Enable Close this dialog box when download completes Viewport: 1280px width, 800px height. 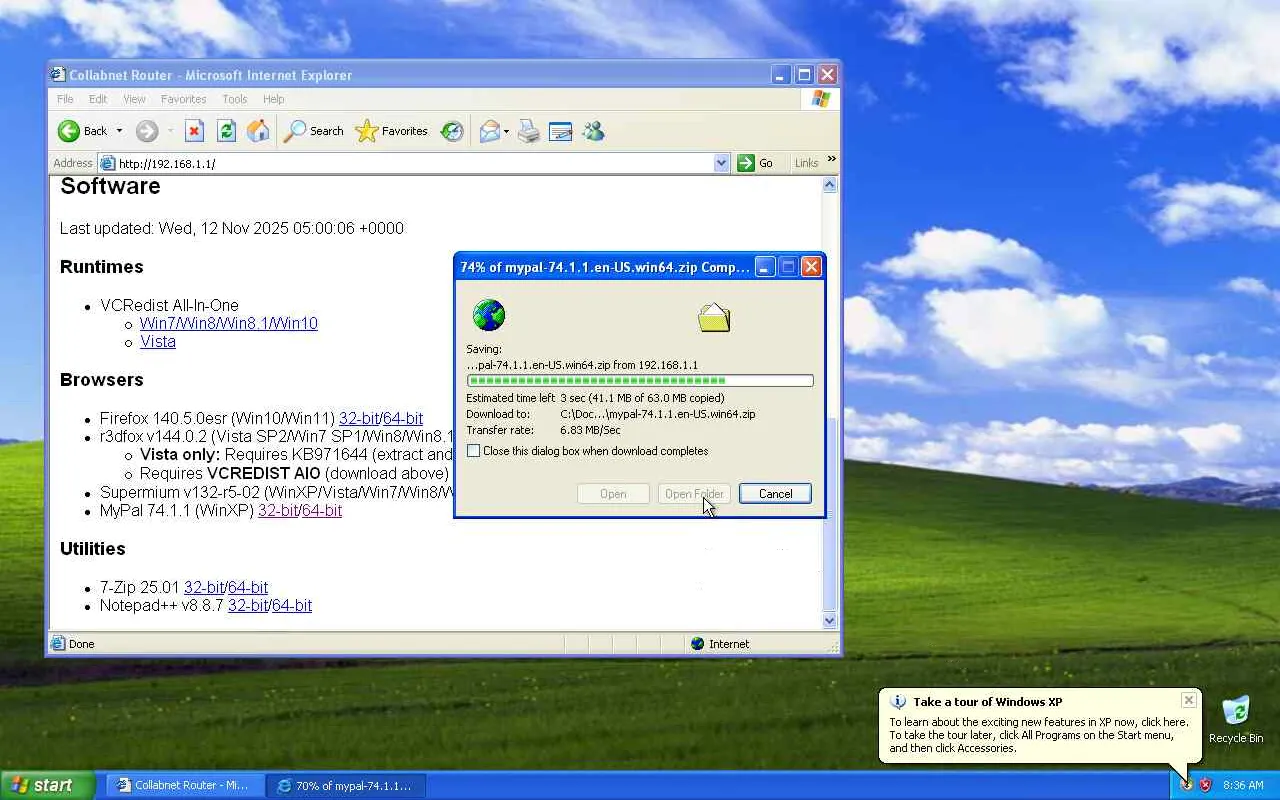click(474, 451)
